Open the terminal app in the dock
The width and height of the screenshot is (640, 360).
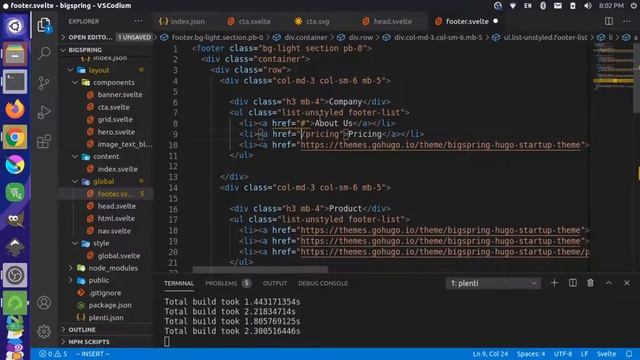tap(15, 82)
